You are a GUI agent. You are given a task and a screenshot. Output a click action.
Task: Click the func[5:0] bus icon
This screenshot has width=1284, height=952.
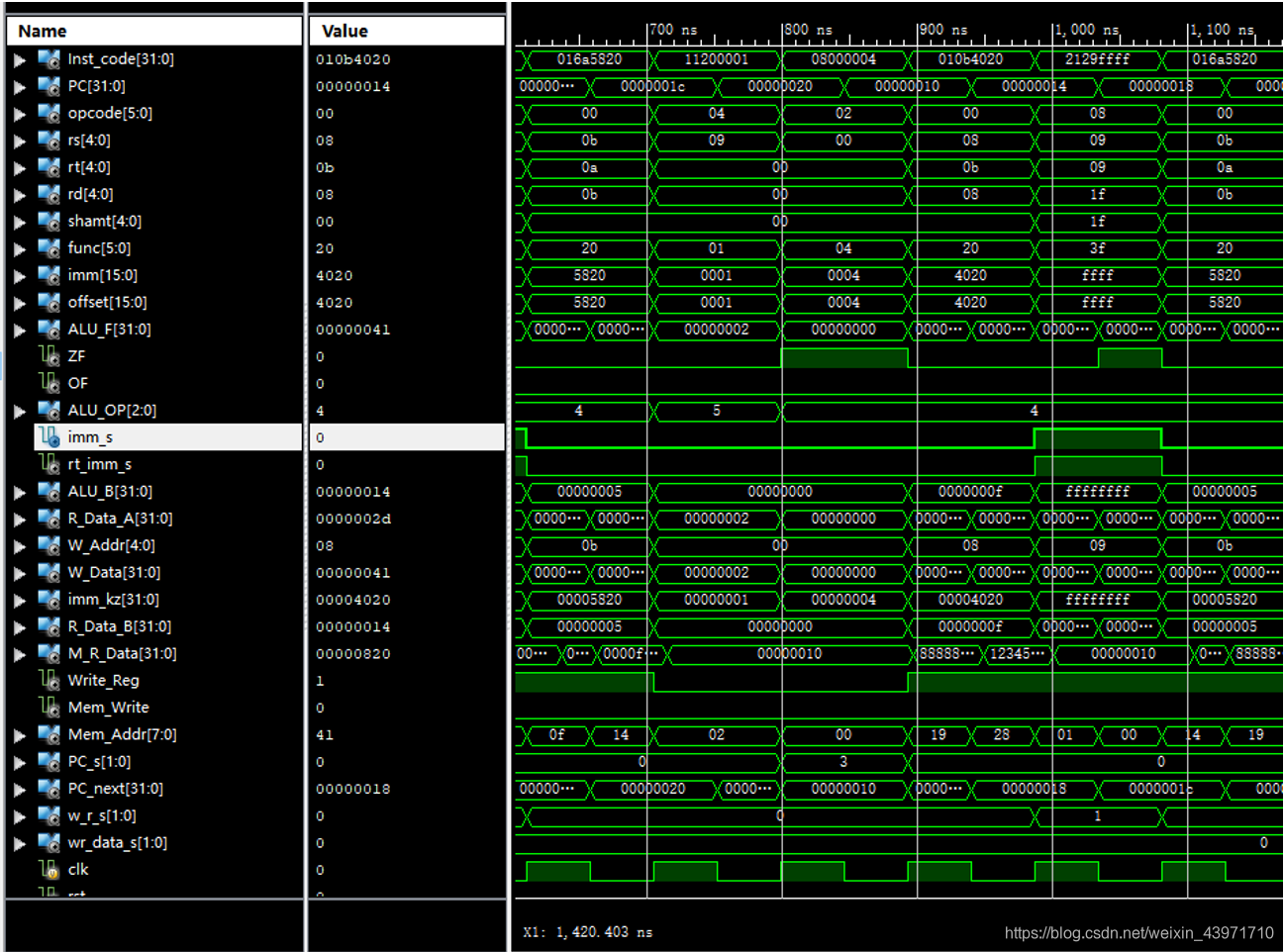49,248
